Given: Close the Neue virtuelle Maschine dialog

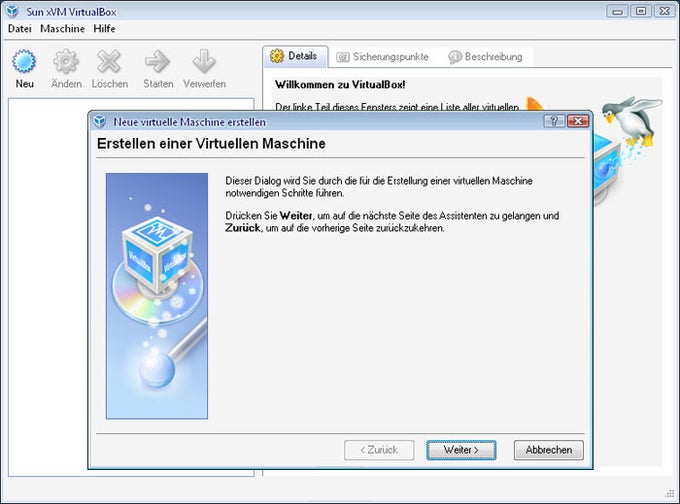Looking at the screenshot, I should pyautogui.click(x=578, y=121).
